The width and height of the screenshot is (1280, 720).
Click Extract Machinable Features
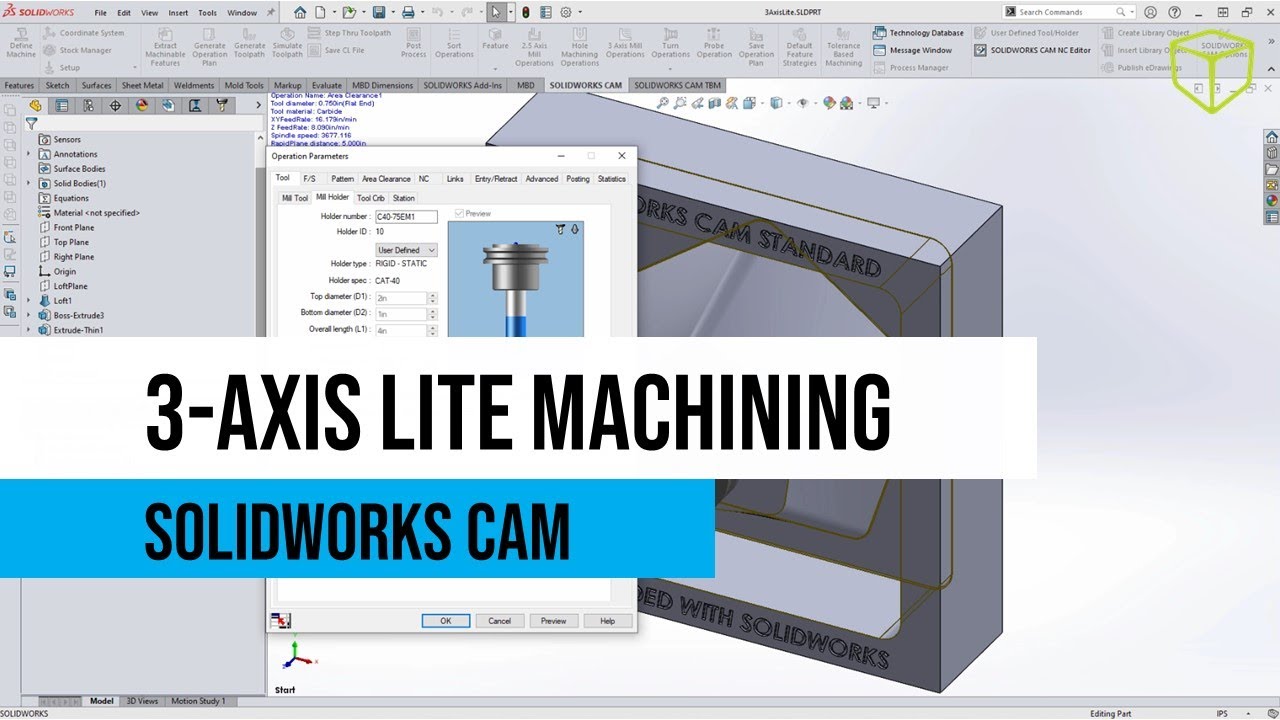pyautogui.click(x=165, y=48)
